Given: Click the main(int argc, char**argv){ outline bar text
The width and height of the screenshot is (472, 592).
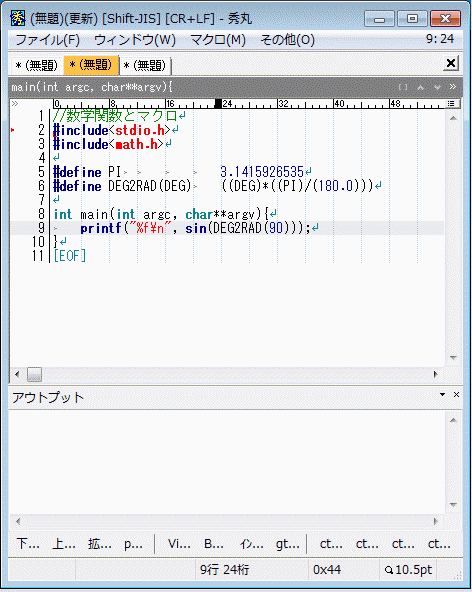Looking at the screenshot, I should [x=92, y=87].
